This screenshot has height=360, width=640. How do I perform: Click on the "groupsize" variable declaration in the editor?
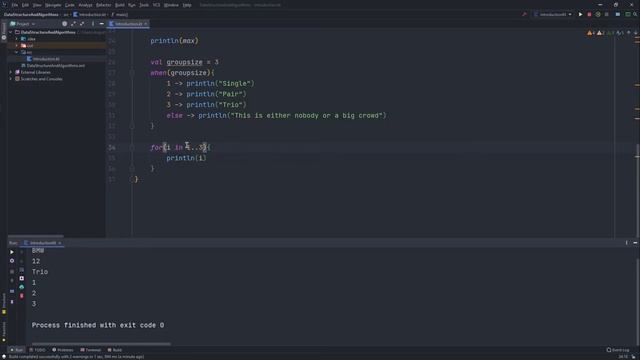click(184, 62)
